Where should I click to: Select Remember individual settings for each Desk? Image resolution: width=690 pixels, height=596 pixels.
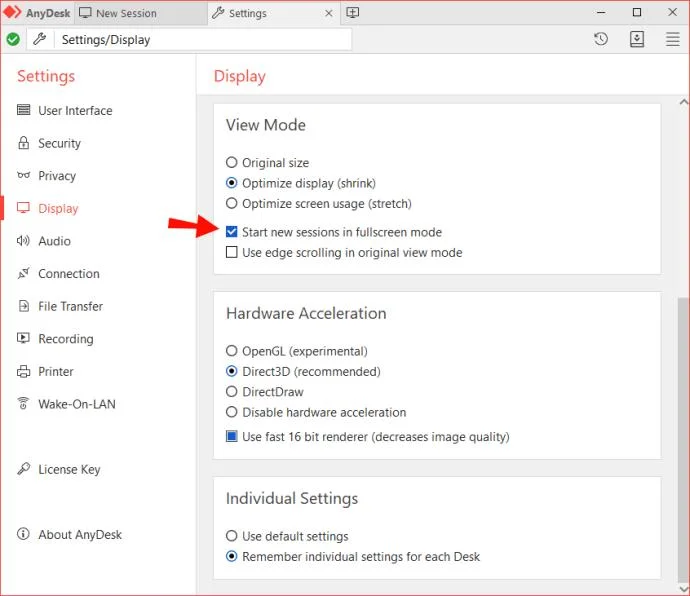231,556
